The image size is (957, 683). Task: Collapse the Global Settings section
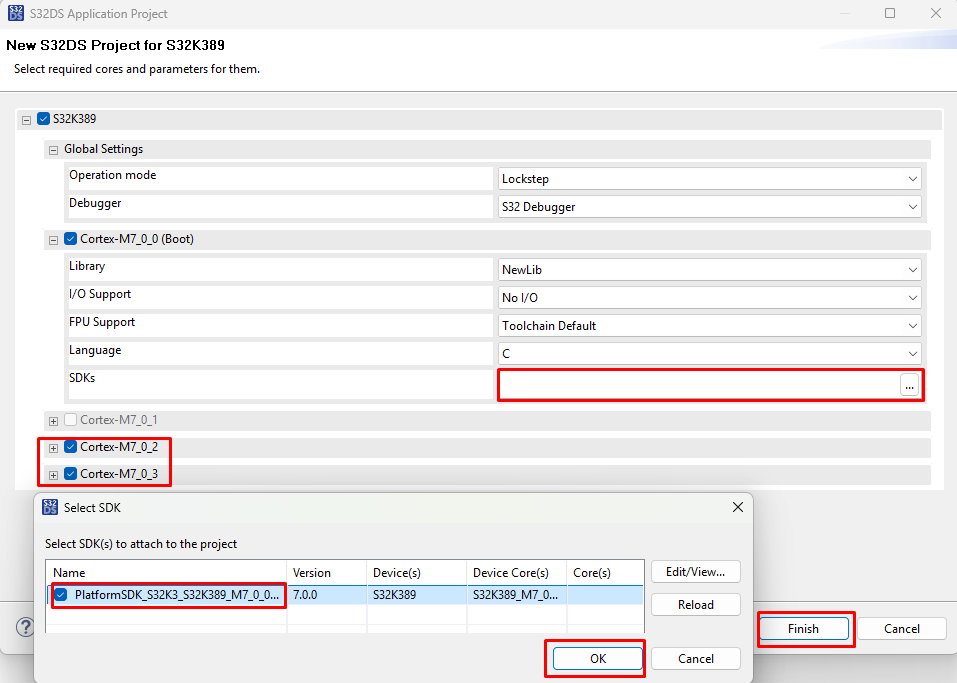(54, 150)
